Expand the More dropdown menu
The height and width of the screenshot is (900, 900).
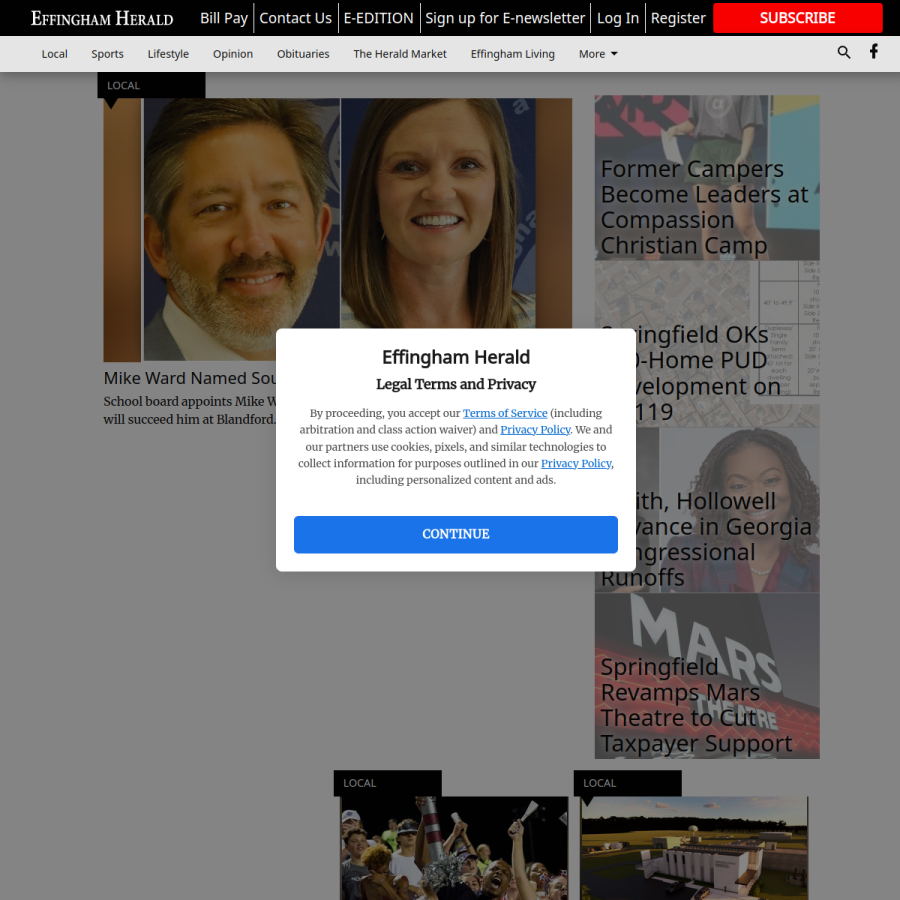(x=598, y=54)
